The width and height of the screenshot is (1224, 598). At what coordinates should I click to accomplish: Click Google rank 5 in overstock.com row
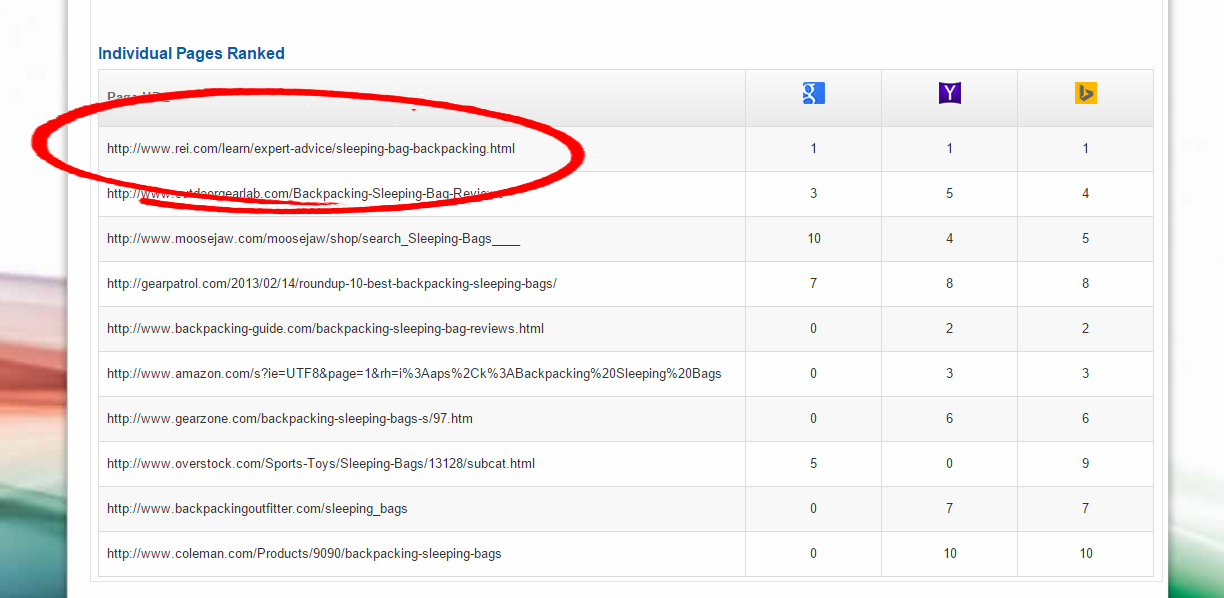click(814, 464)
